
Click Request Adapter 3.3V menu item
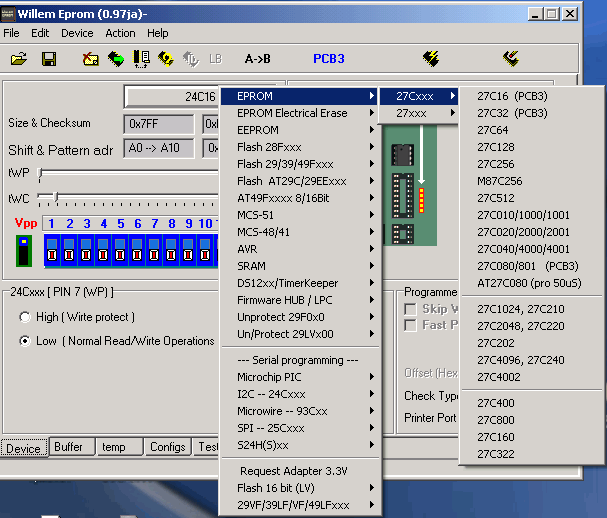tap(300, 471)
